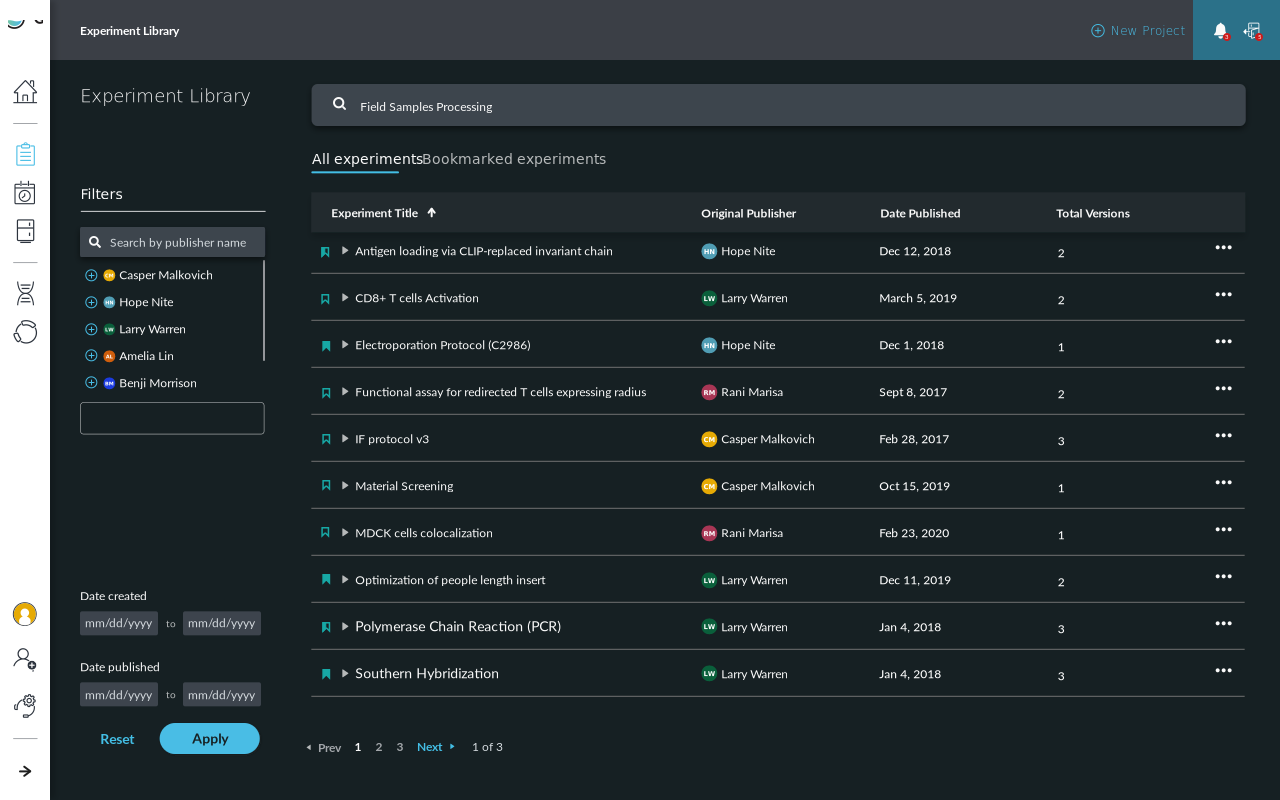Open the support headset settings icon
This screenshot has height=800, width=1280.
tap(25, 706)
